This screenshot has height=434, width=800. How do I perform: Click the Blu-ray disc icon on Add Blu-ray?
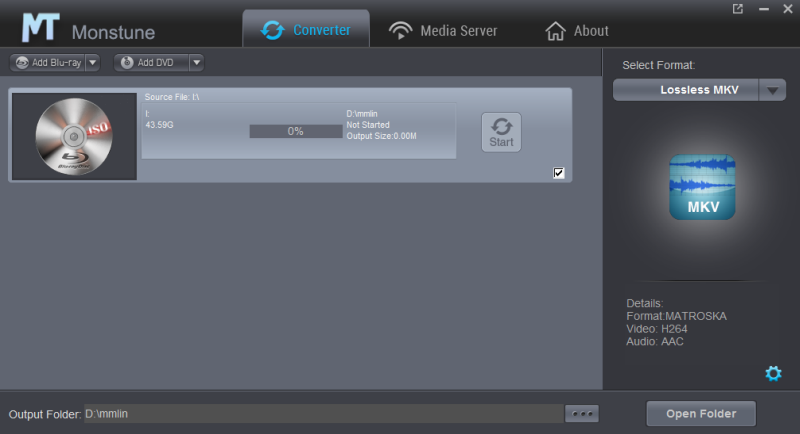coord(21,63)
